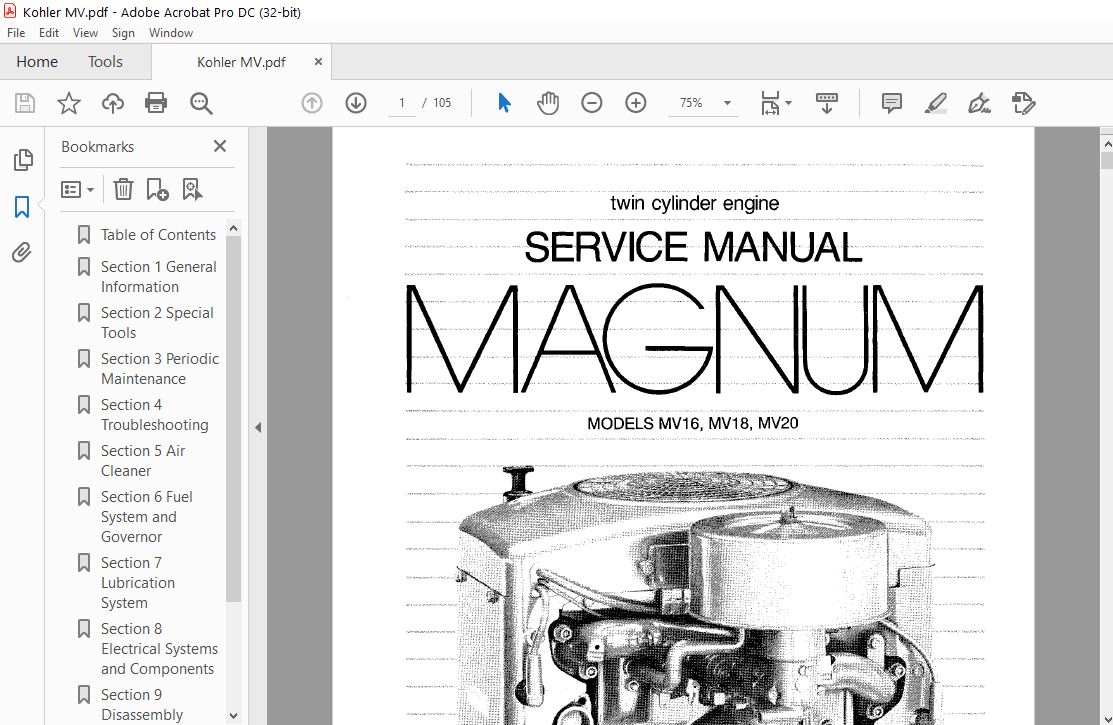This screenshot has height=725, width=1113.
Task: Click the 75% zoom value field
Action: [x=691, y=103]
